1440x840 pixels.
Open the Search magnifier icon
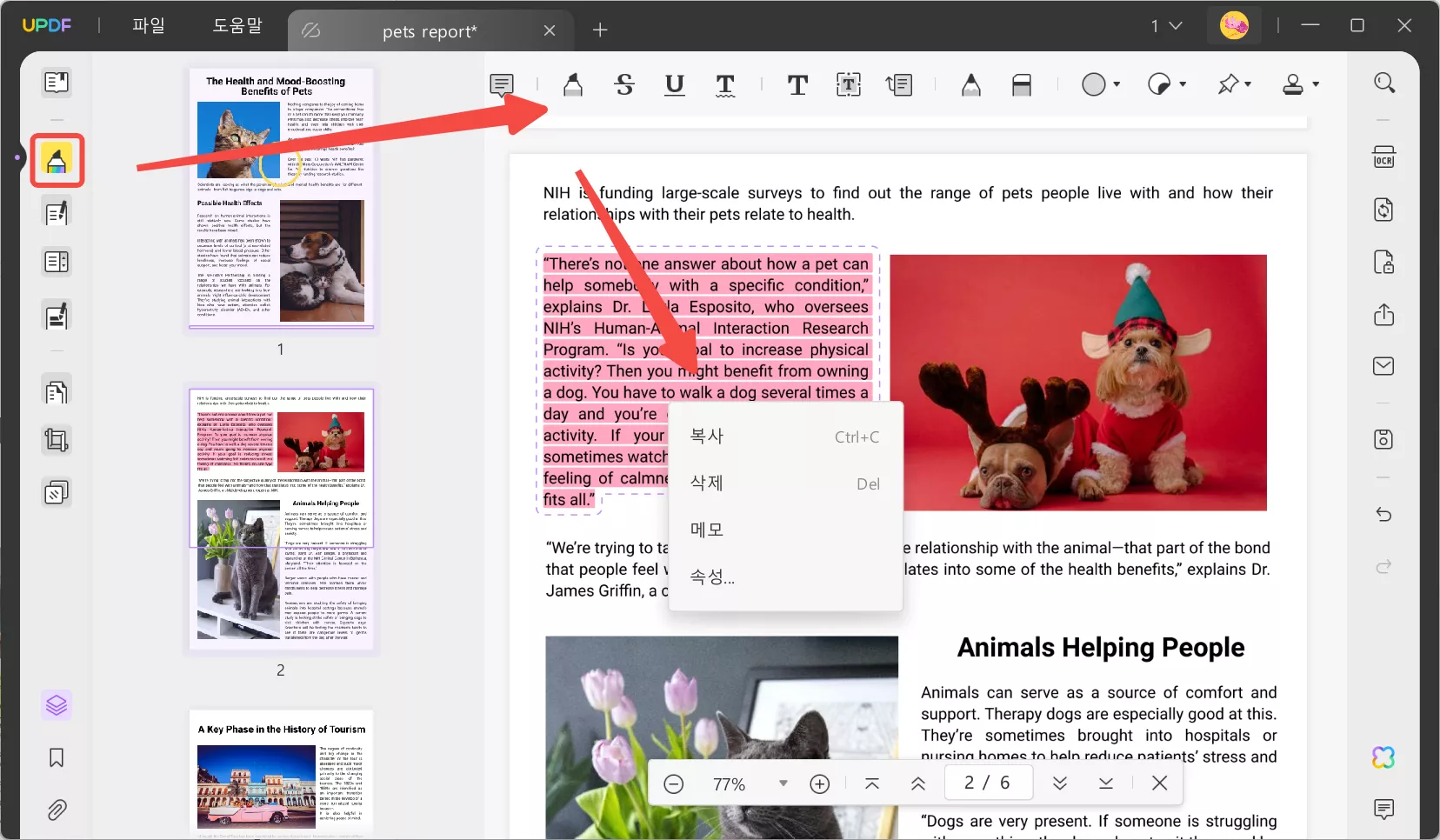coord(1384,83)
